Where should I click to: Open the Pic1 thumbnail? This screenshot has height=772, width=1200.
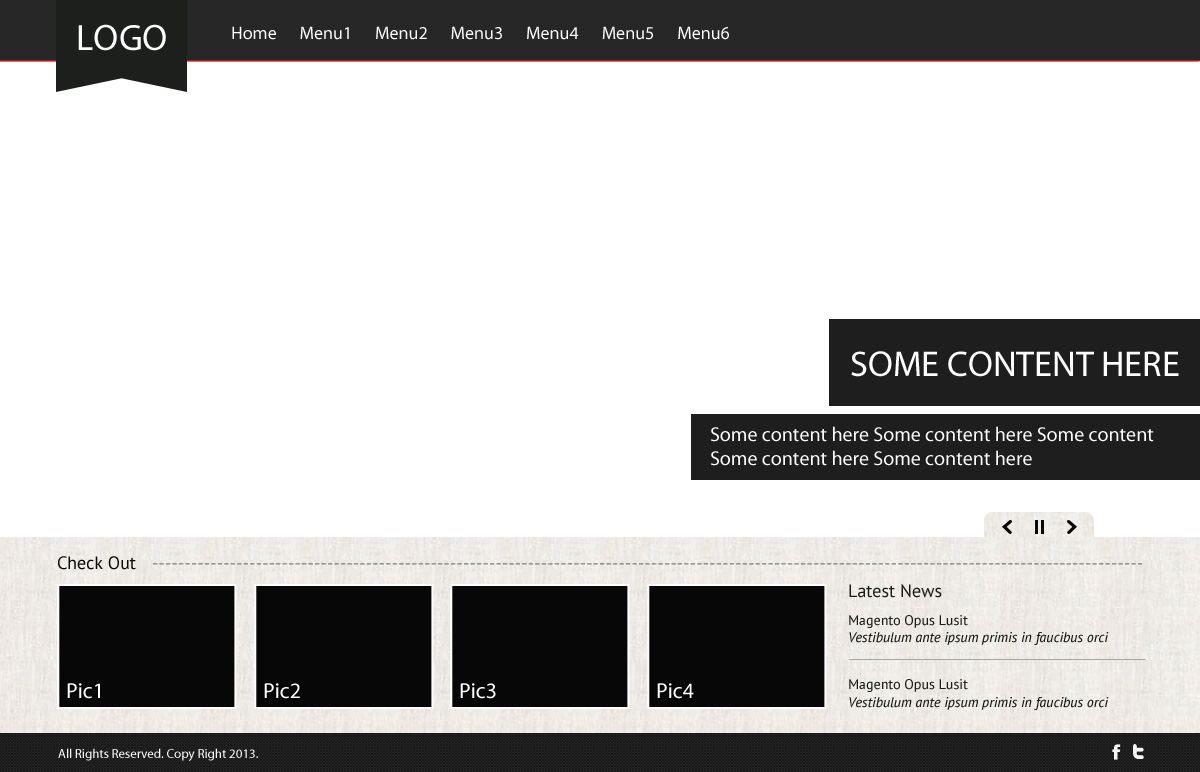click(147, 646)
